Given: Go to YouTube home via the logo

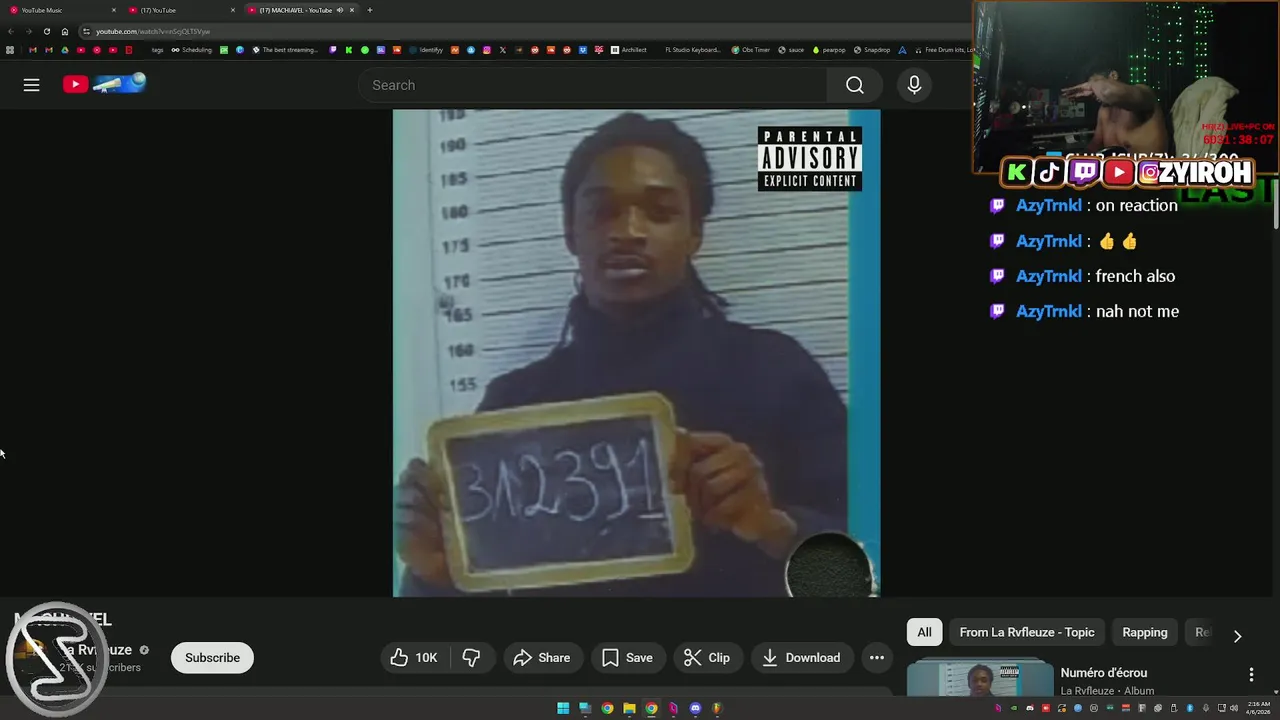Looking at the screenshot, I should [105, 84].
